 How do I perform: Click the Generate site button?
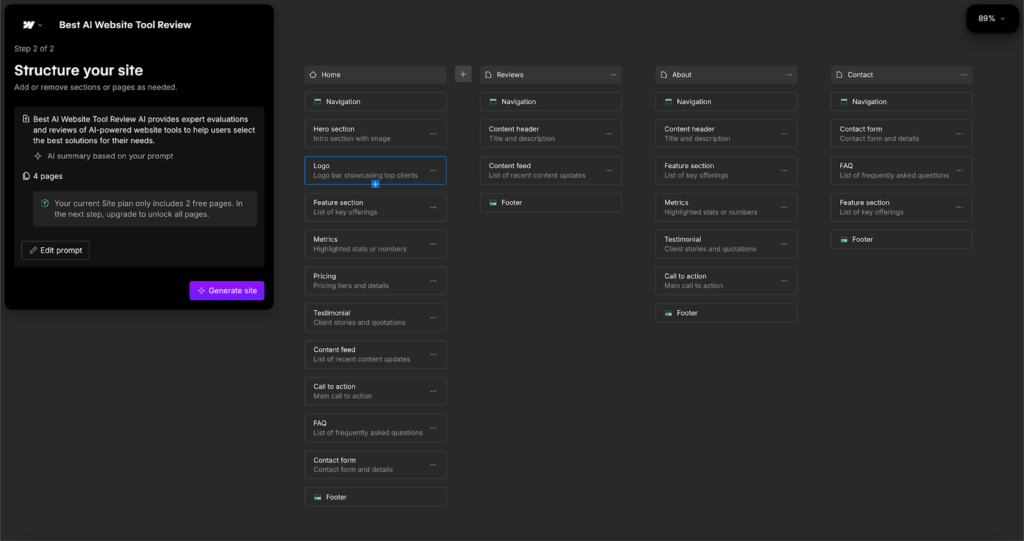tap(227, 290)
